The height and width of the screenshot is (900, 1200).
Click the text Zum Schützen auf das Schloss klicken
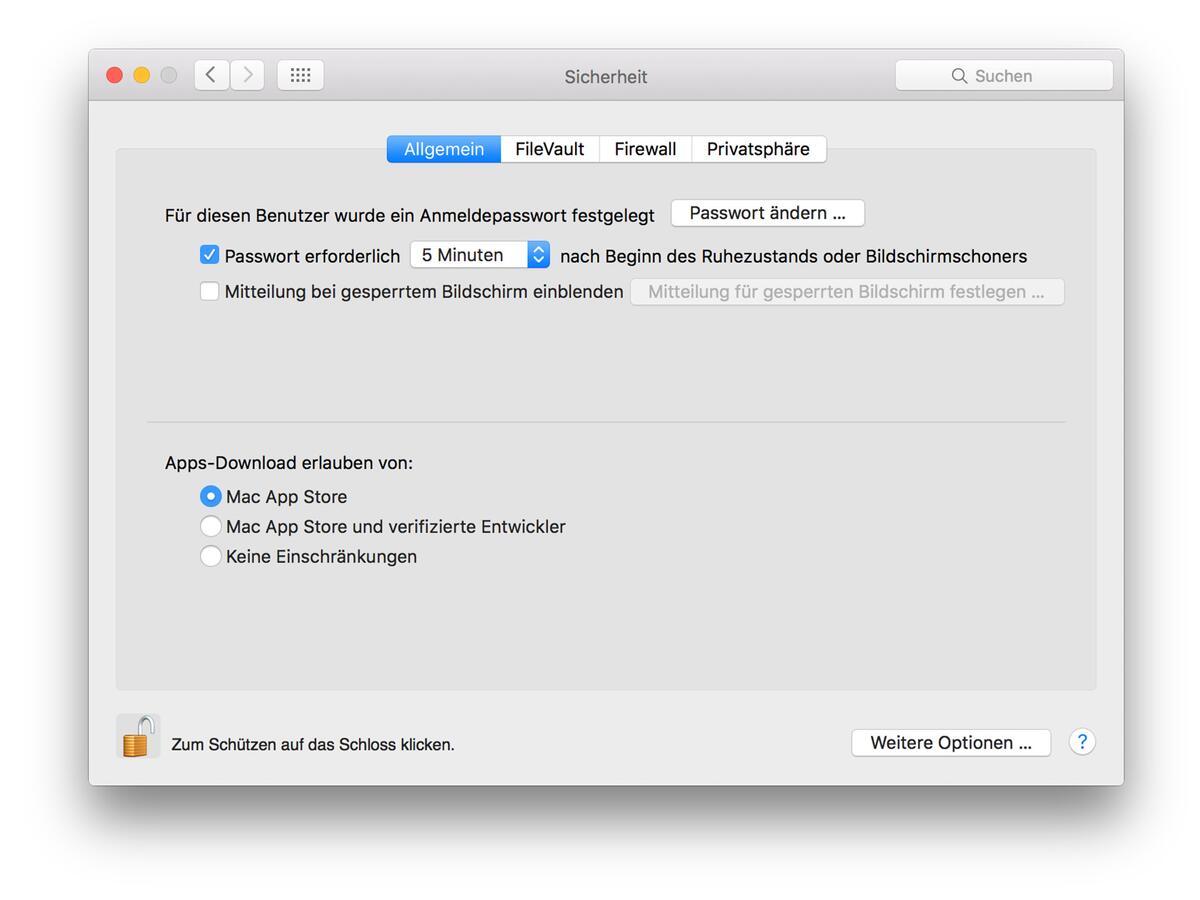(x=313, y=745)
